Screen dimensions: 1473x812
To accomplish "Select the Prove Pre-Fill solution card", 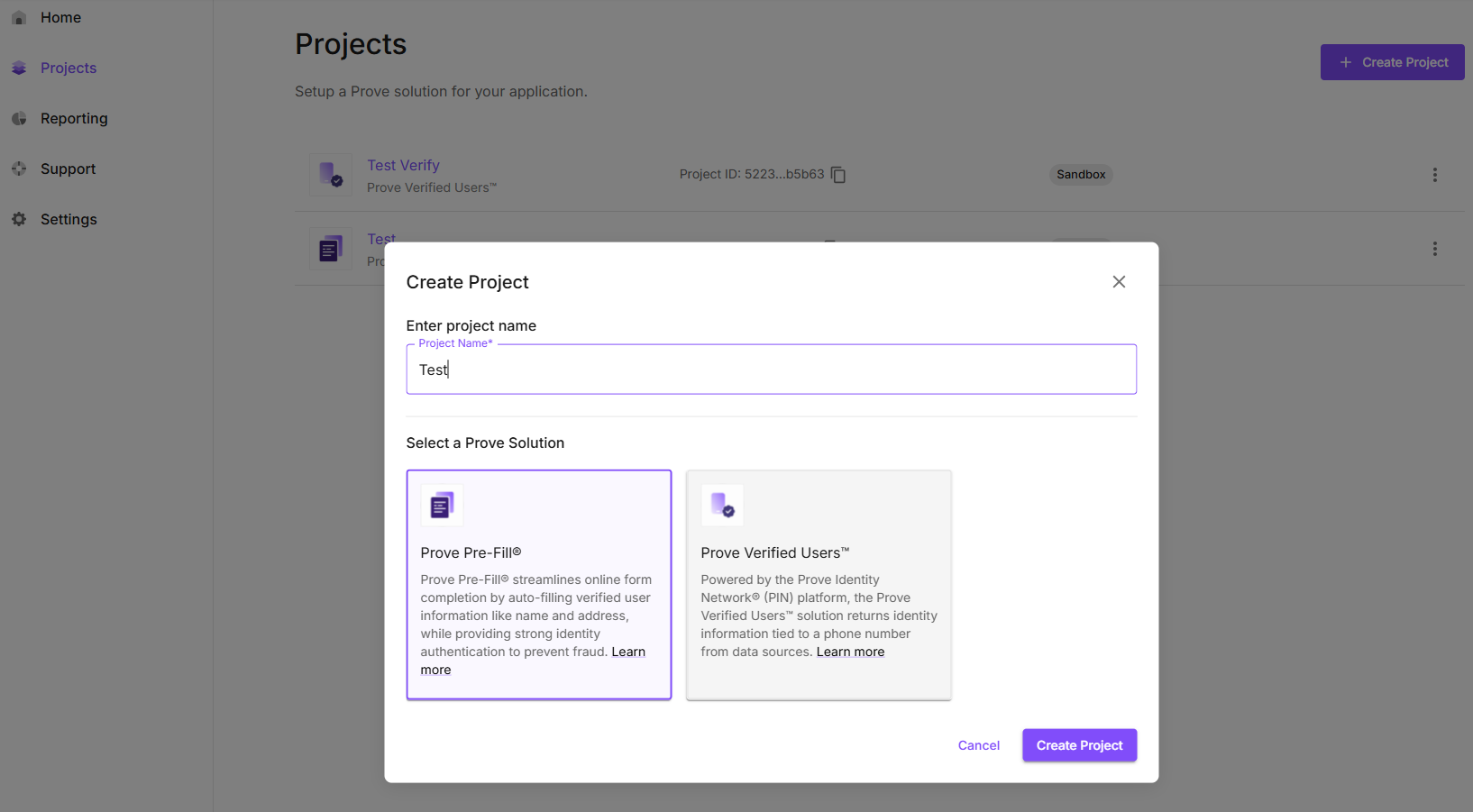I will (x=539, y=584).
